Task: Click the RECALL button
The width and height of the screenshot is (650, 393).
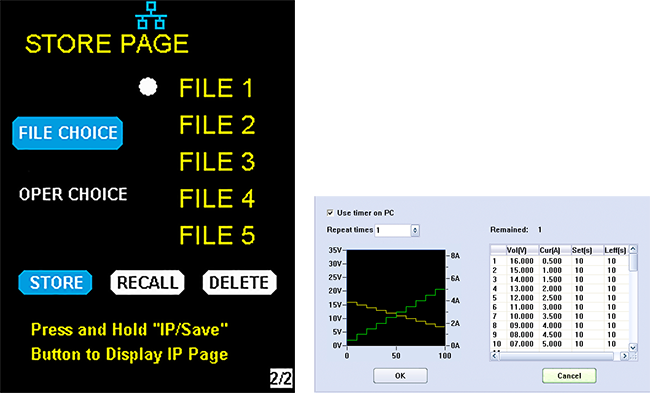Action: (x=148, y=282)
